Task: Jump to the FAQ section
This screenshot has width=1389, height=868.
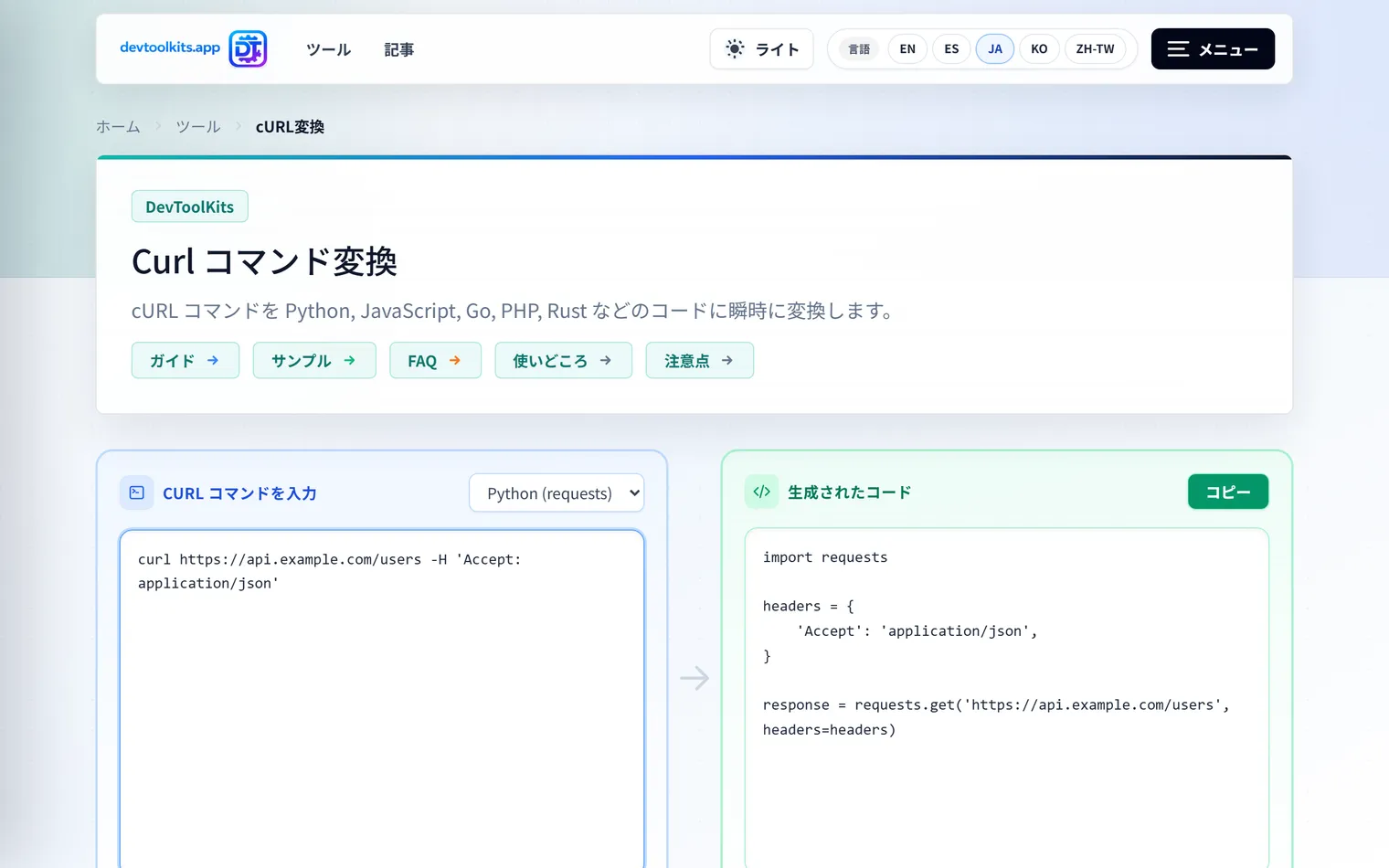Action: tap(435, 361)
